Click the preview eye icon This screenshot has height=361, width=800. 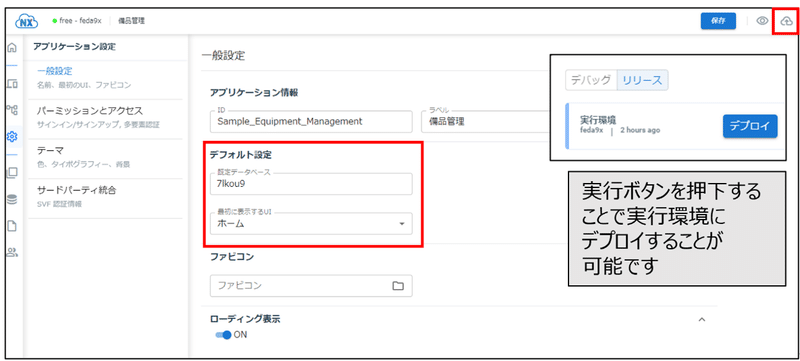click(x=762, y=21)
